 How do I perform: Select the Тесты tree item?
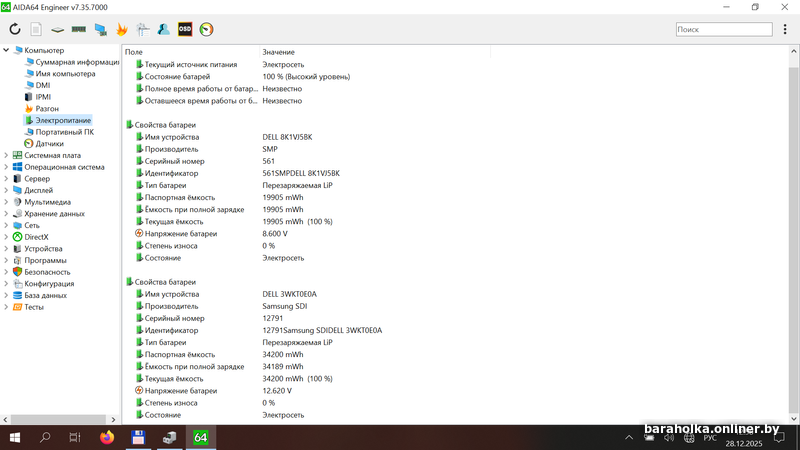34,307
